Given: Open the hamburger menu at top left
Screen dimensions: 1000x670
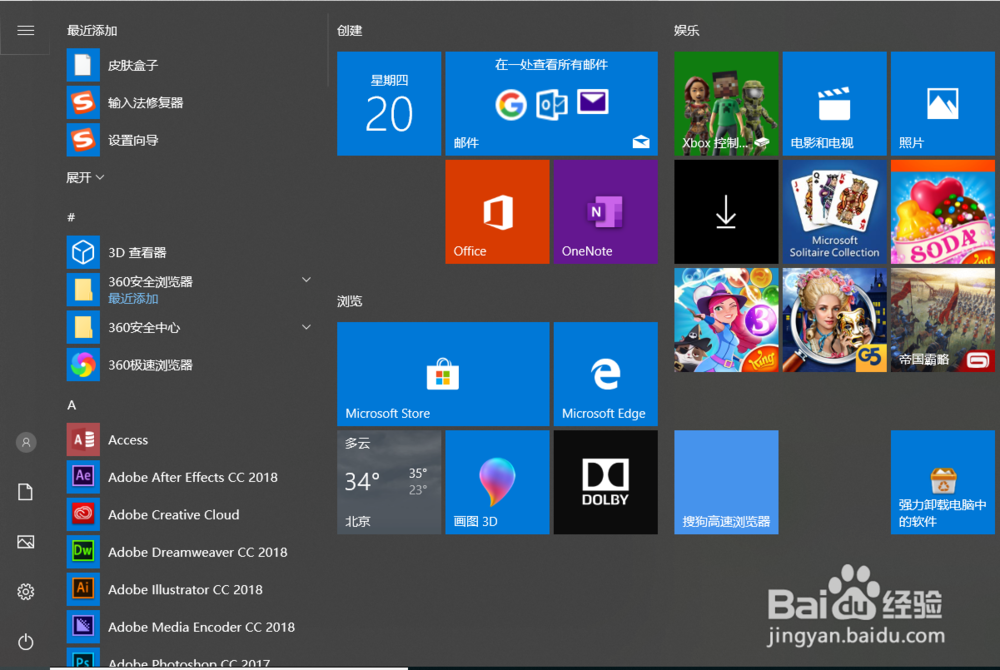Looking at the screenshot, I should point(26,31).
